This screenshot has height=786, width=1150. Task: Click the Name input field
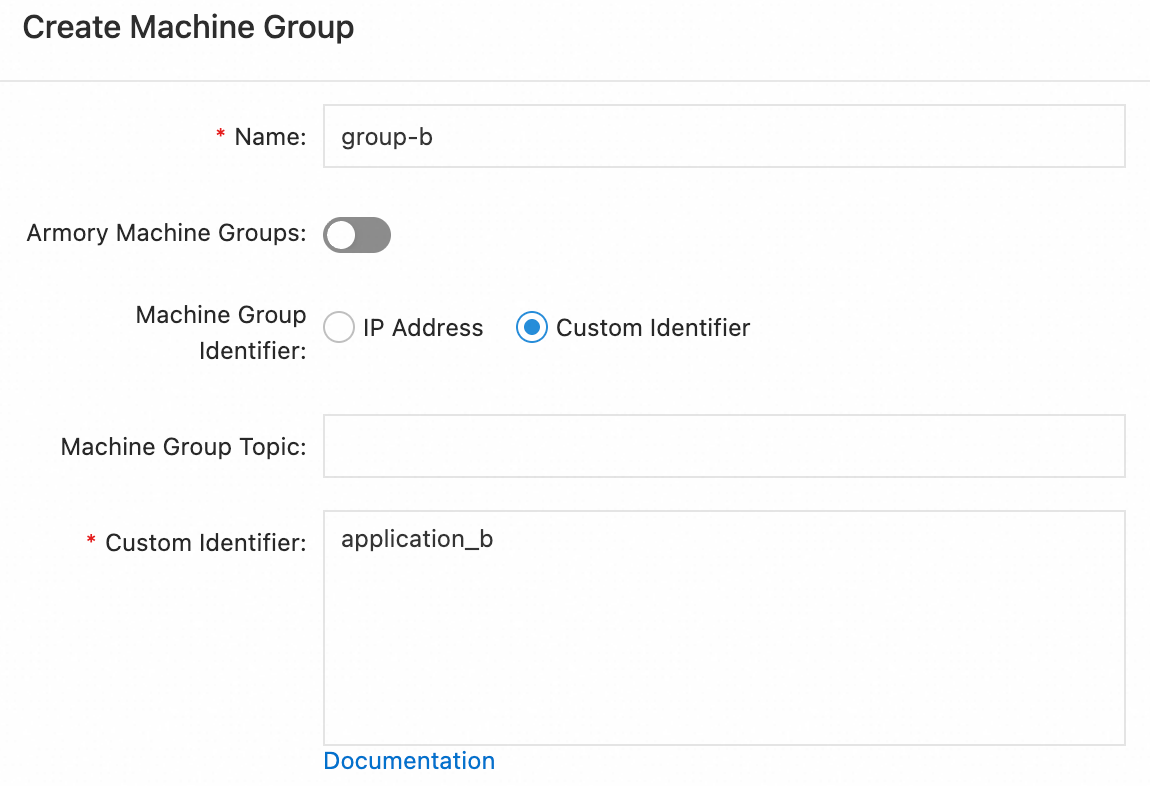724,136
